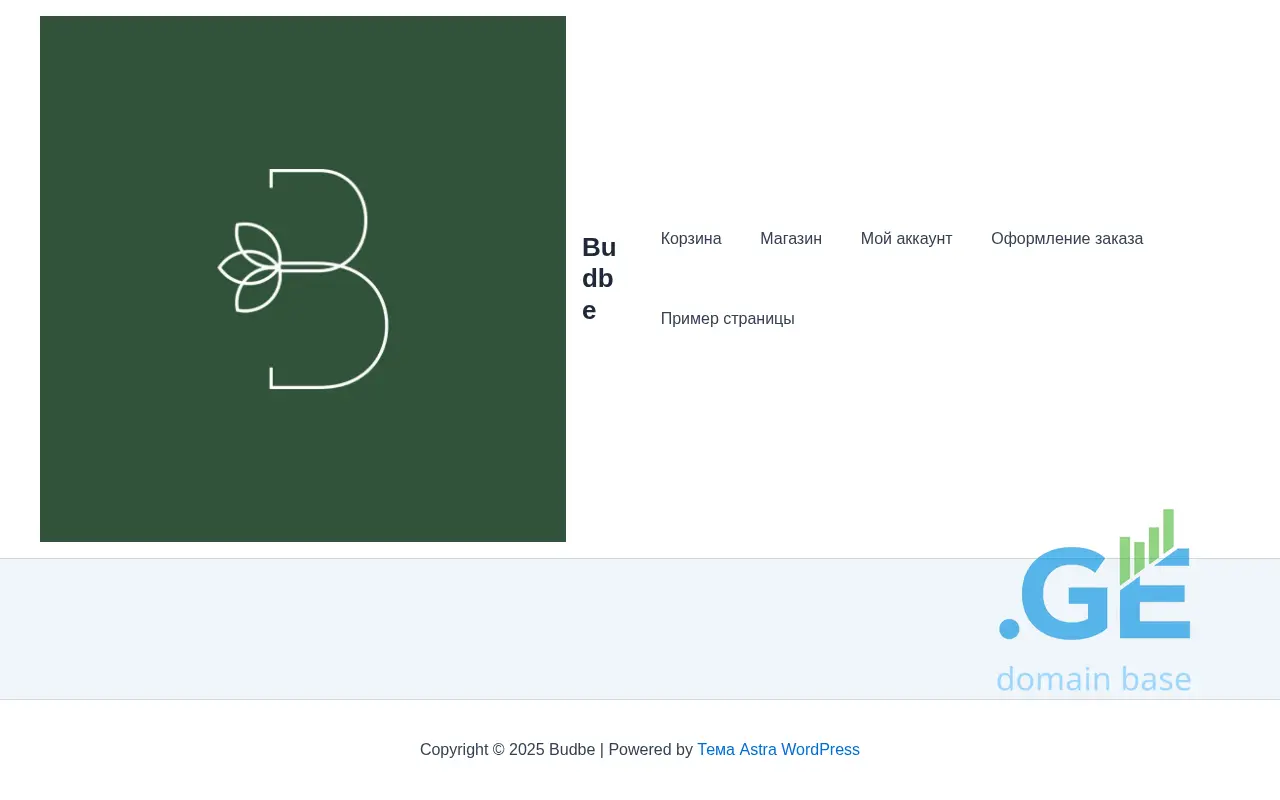Open the Корзина menu item
1280x800 pixels.
tap(691, 239)
